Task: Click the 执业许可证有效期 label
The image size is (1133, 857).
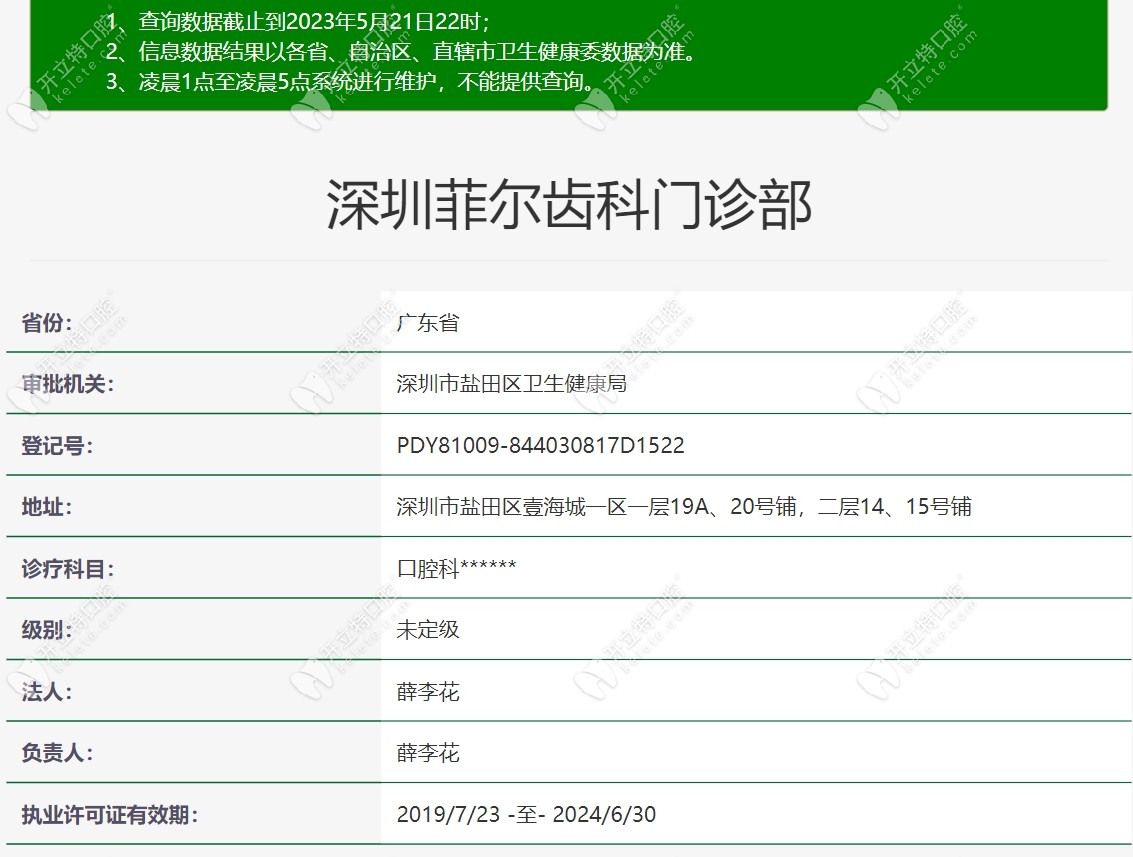Action: point(110,814)
